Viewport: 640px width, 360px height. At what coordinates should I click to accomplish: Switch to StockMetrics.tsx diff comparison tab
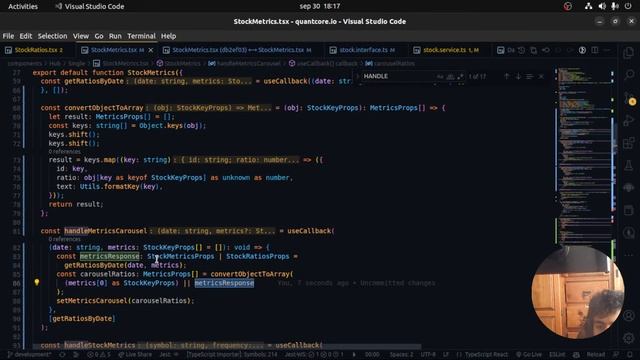tap(241, 50)
